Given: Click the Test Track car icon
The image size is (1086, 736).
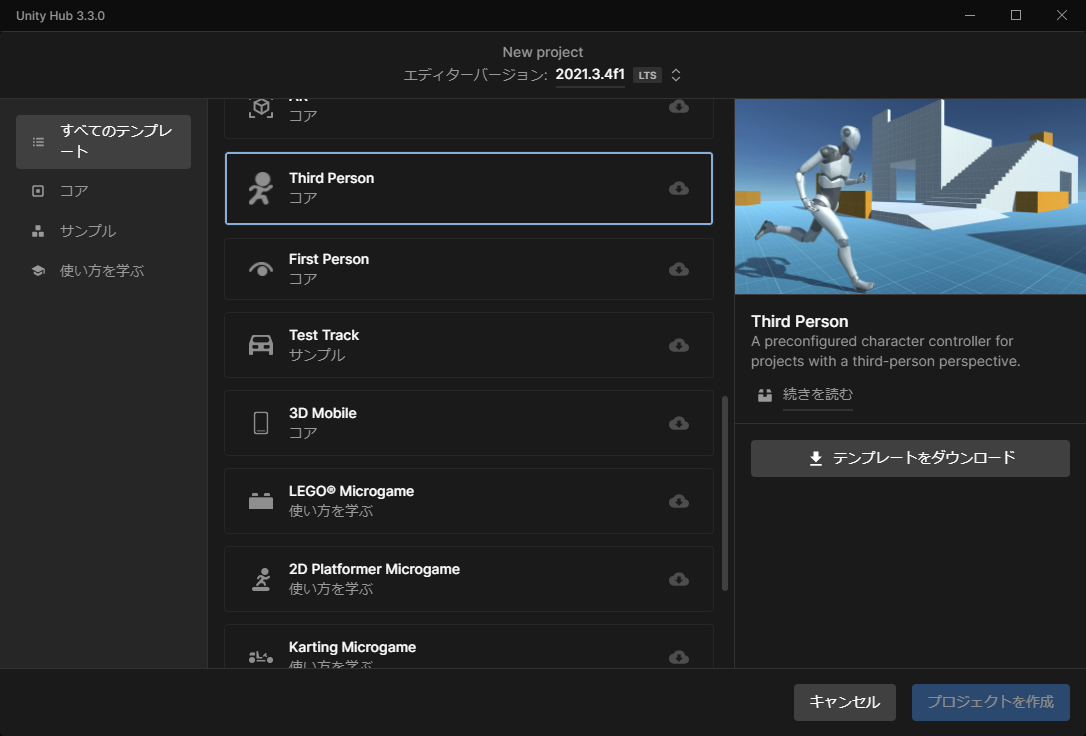Looking at the screenshot, I should (260, 345).
